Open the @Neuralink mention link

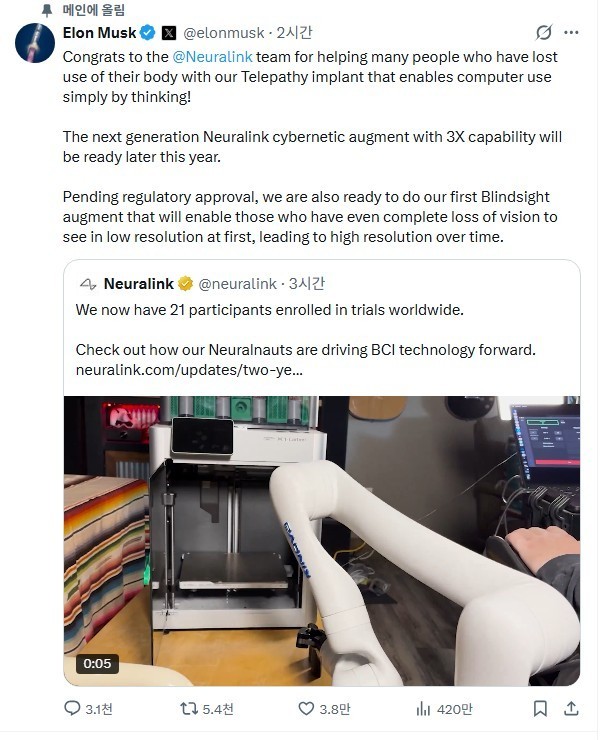[212, 57]
